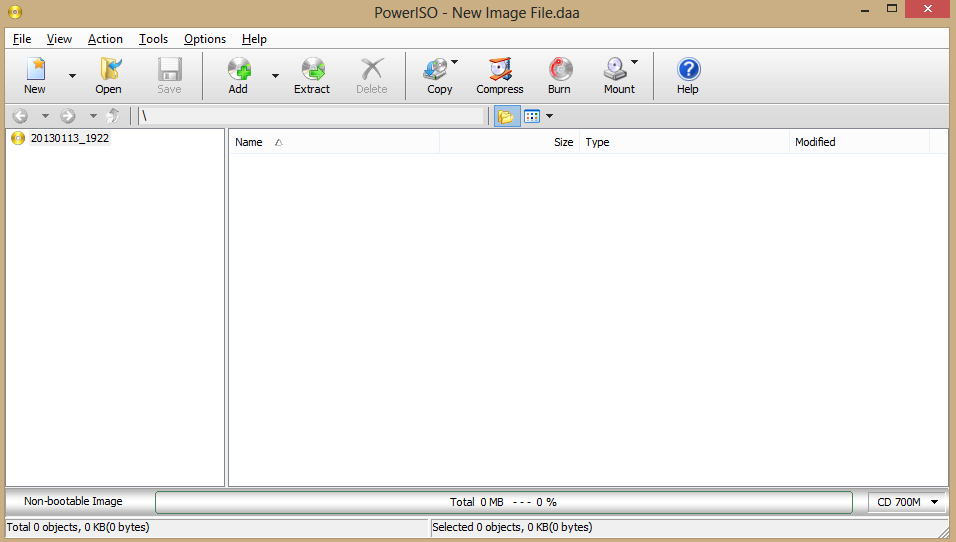956x542 pixels.
Task: Open the Options menu
Action: pyautogui.click(x=205, y=39)
